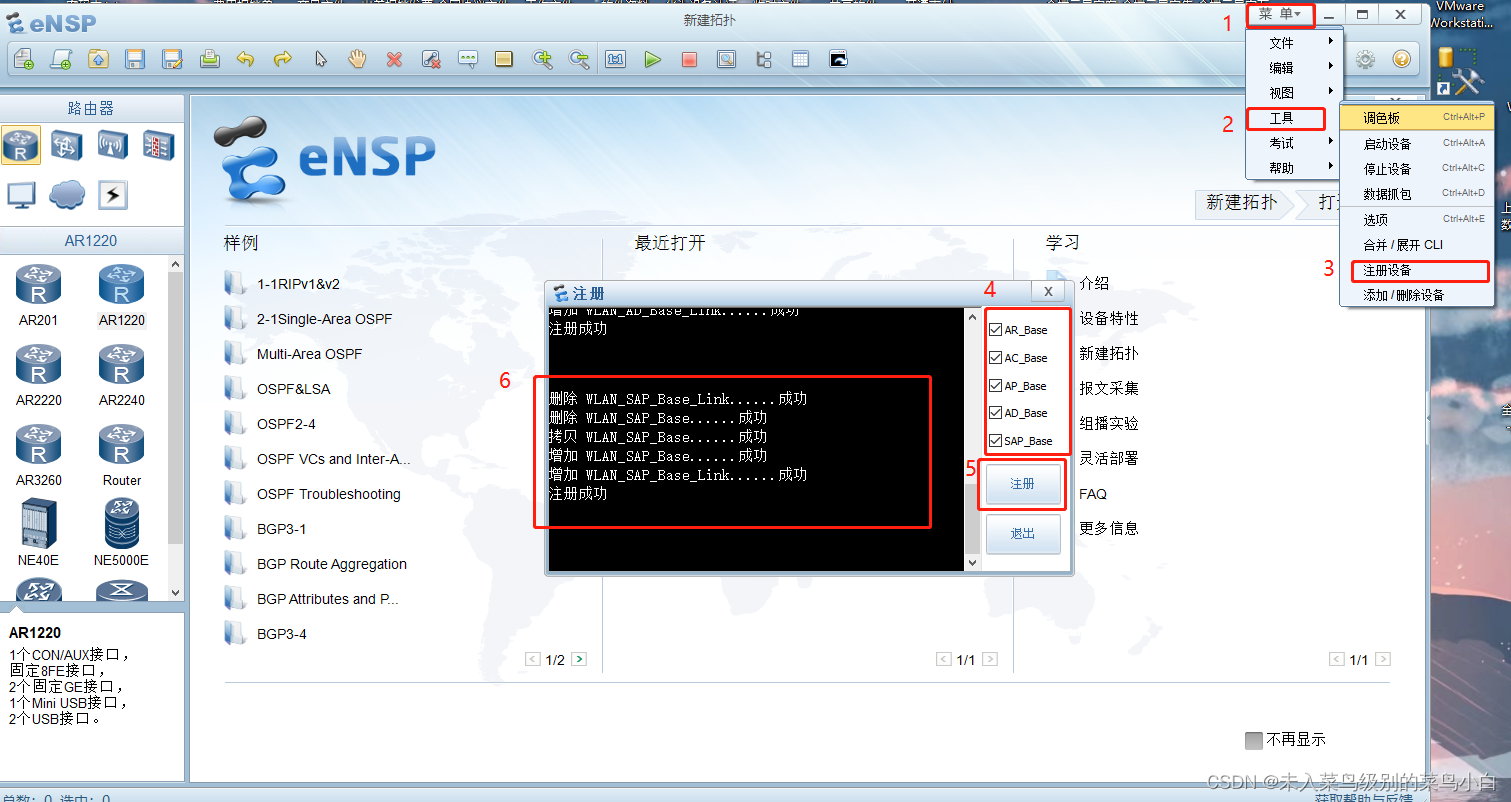Select the PC terminal category icon
This screenshot has width=1511, height=802.
pyautogui.click(x=21, y=194)
